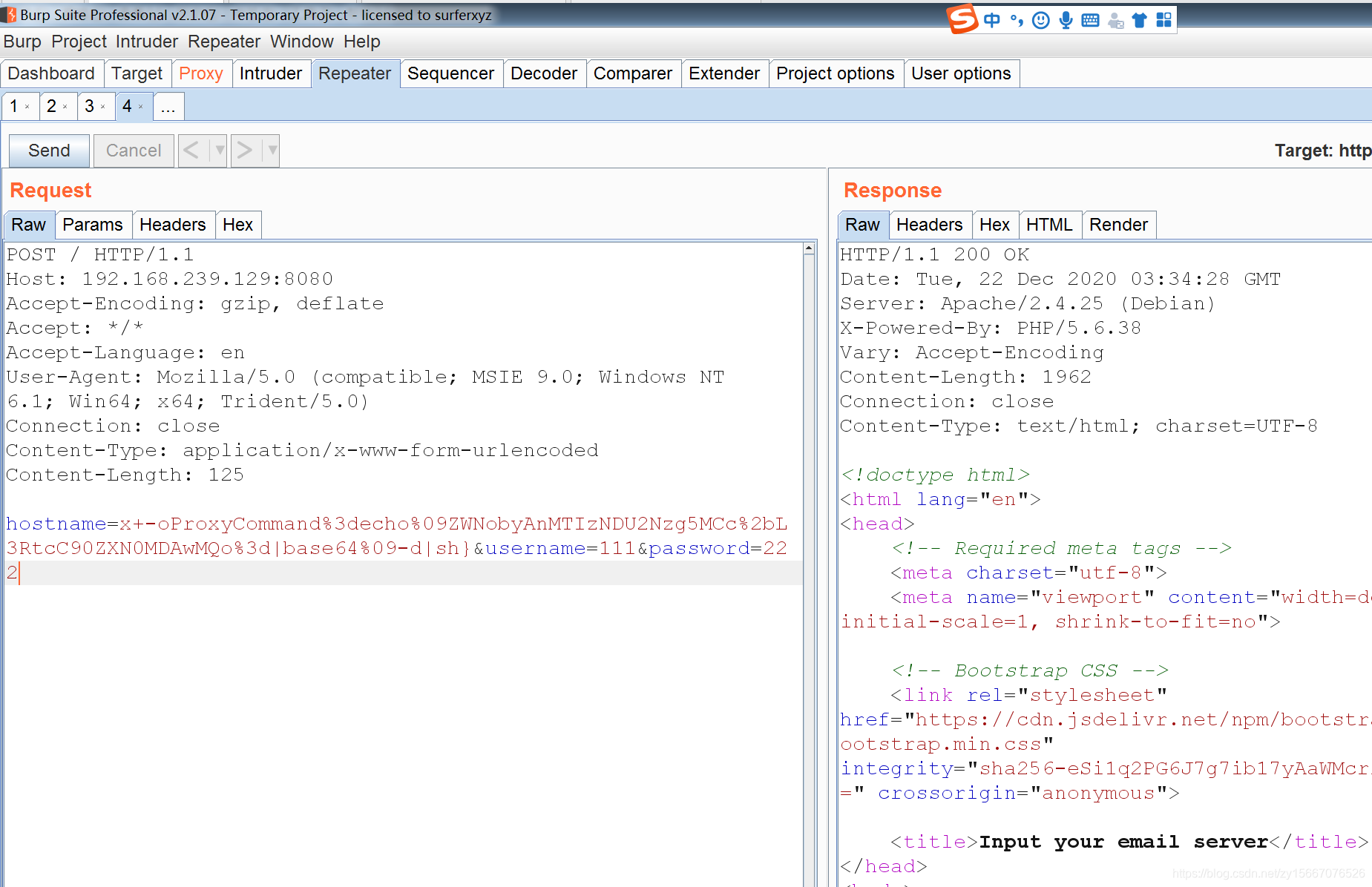This screenshot has height=887, width=1372.
Task: Open the Sogou toolbox grid icon
Action: point(1165,19)
